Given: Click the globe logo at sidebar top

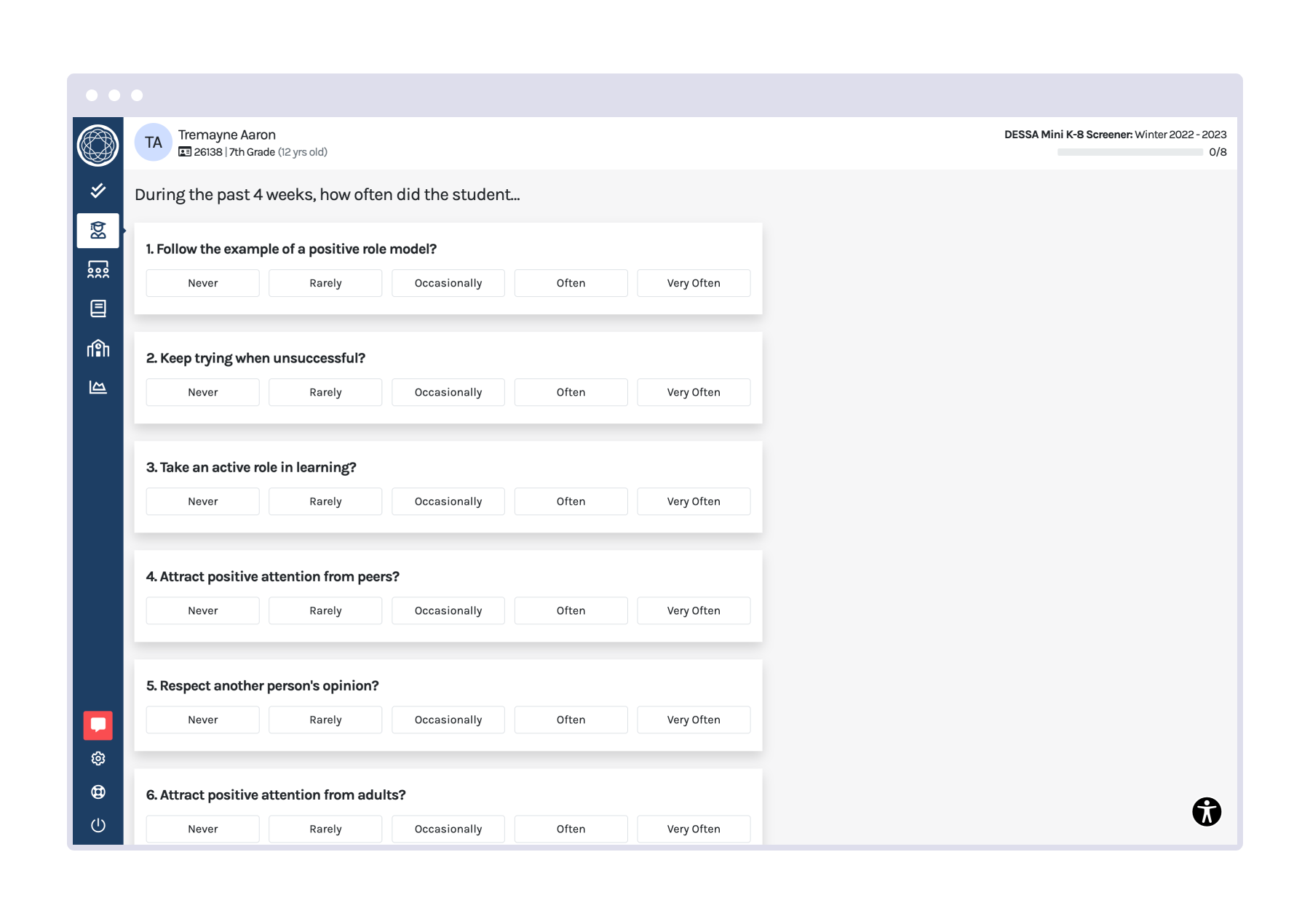Looking at the screenshot, I should pyautogui.click(x=98, y=146).
